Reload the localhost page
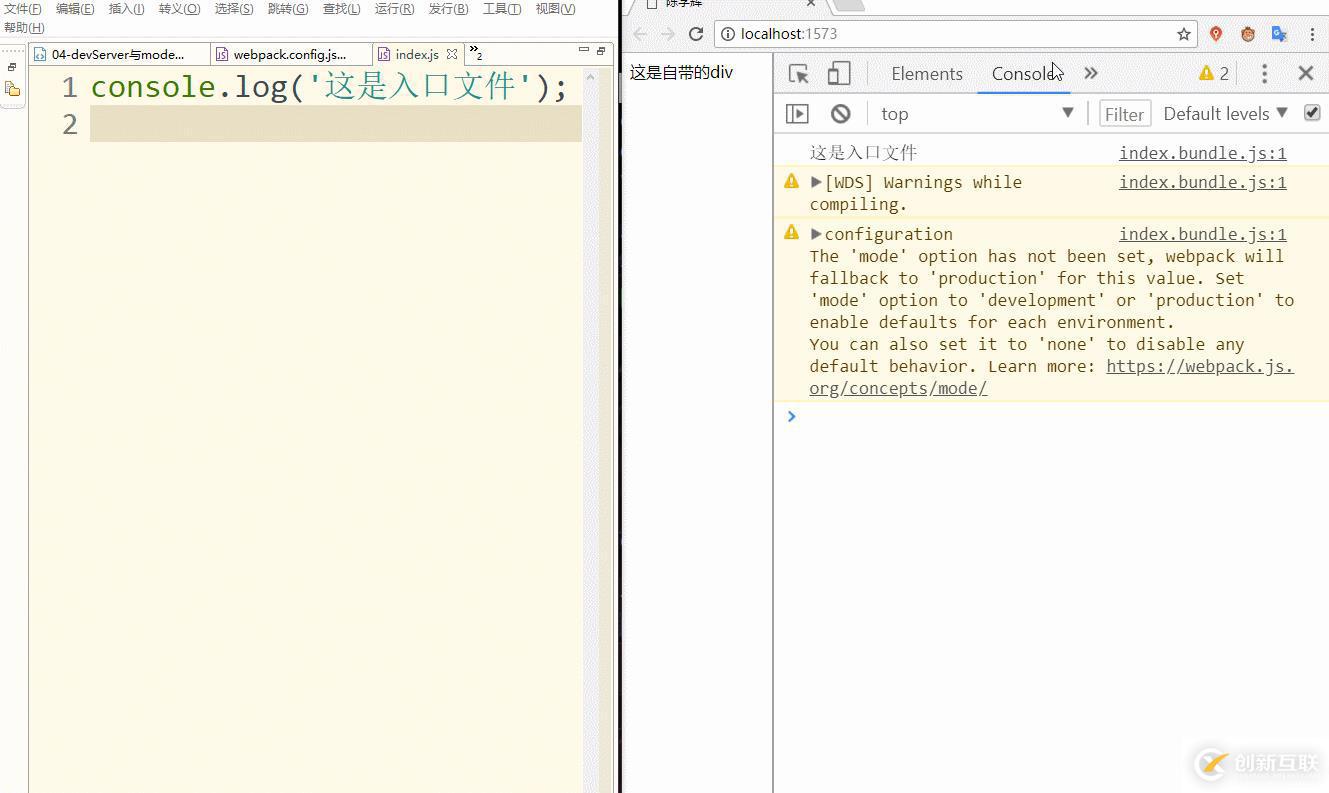The width and height of the screenshot is (1329, 793). pyautogui.click(x=696, y=34)
